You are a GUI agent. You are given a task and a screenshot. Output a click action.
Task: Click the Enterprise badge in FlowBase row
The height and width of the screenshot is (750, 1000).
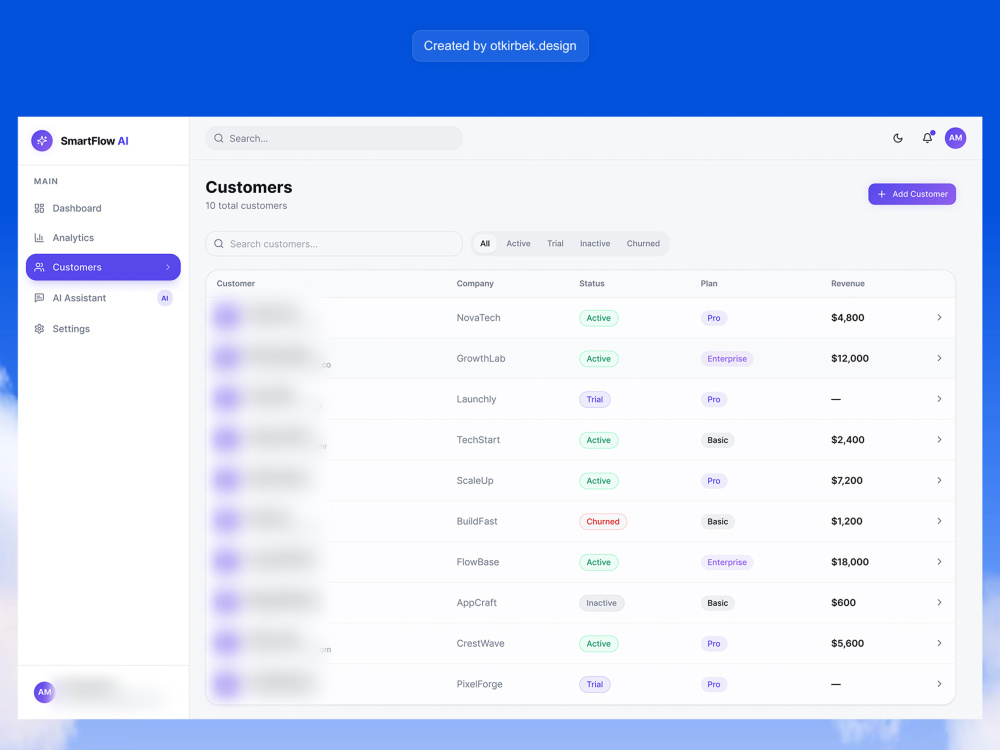[x=726, y=562]
